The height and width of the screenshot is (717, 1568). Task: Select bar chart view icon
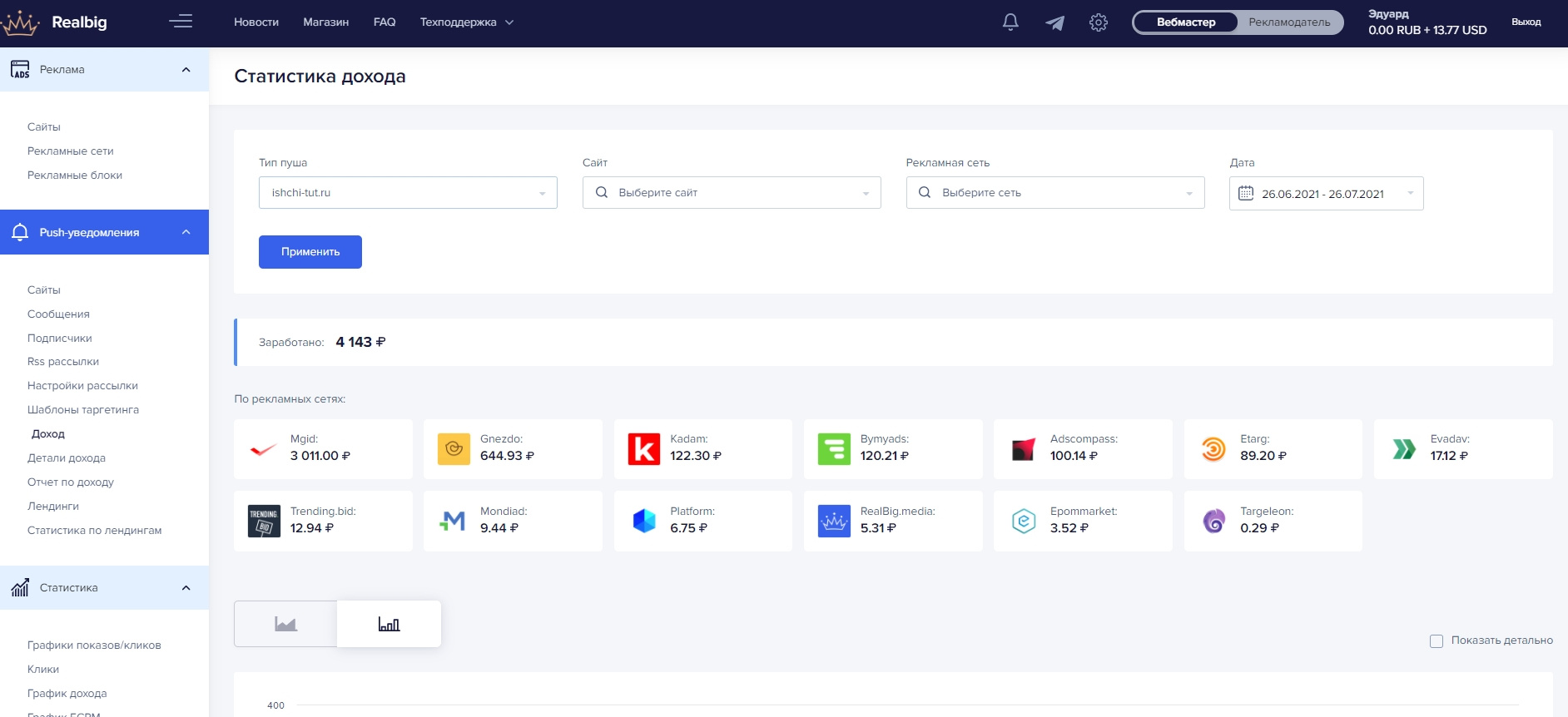tap(389, 624)
